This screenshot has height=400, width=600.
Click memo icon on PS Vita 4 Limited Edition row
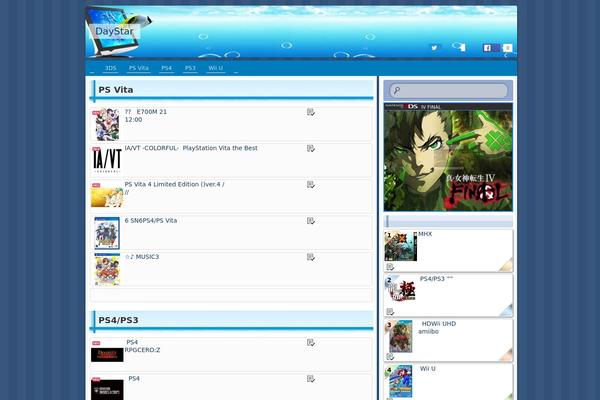coord(311,184)
